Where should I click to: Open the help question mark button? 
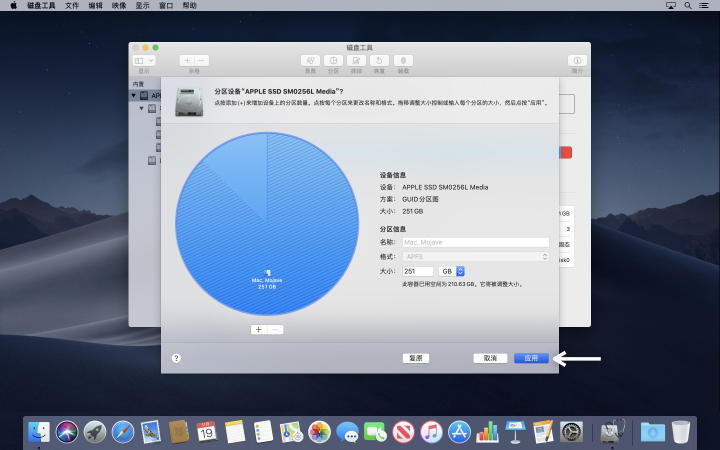176,358
